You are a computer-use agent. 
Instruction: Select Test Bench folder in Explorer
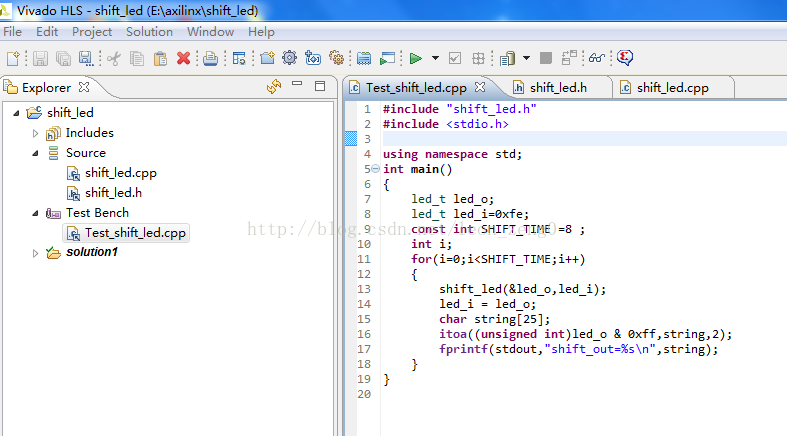pos(97,213)
